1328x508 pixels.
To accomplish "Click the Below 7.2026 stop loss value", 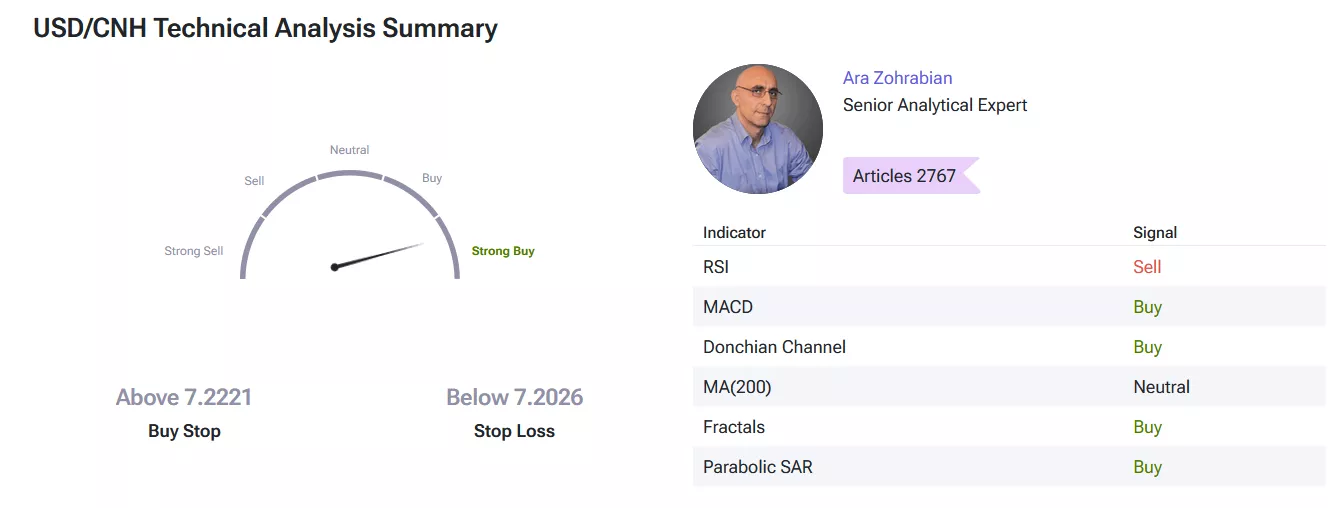I will coord(514,397).
